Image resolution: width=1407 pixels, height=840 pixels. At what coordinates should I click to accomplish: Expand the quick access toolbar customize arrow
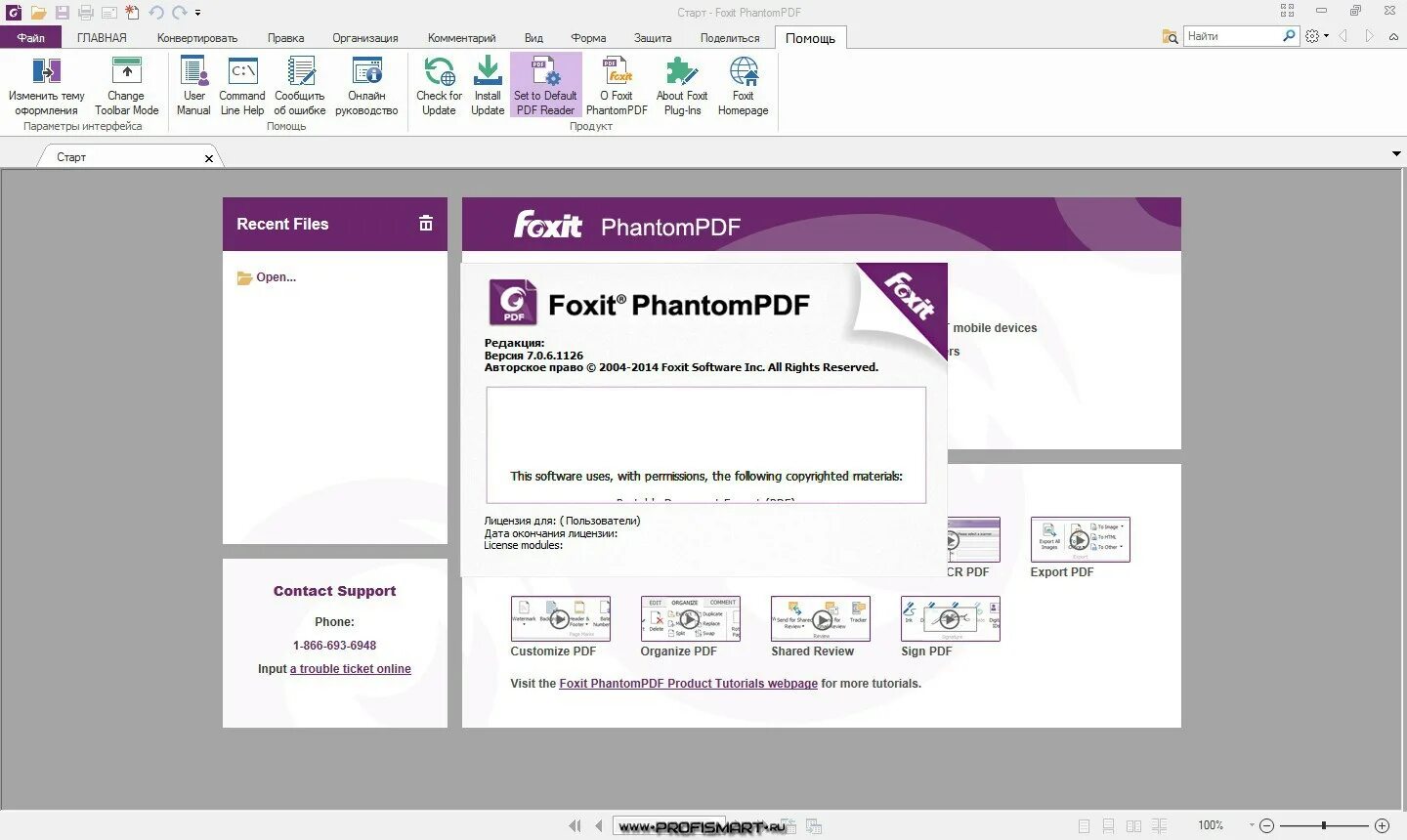click(197, 13)
